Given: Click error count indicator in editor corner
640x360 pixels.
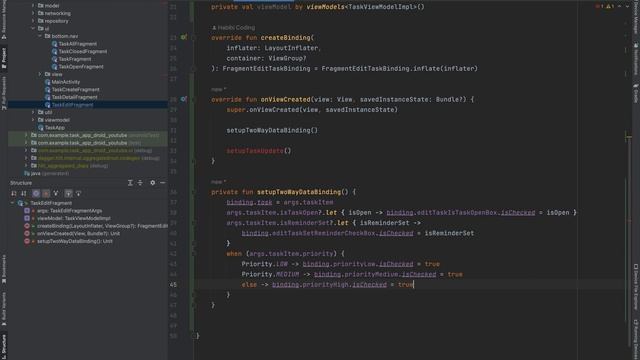Looking at the screenshot, I should [x=598, y=7].
